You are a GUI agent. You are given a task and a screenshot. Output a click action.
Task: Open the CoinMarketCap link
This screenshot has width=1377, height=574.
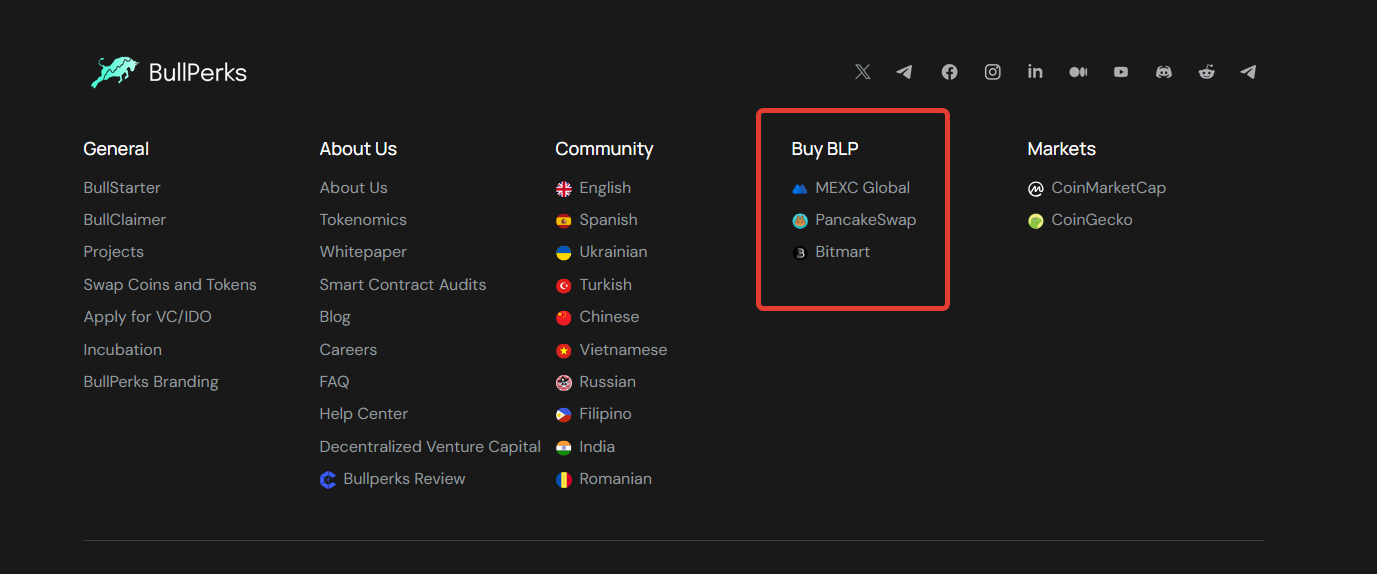click(1097, 188)
